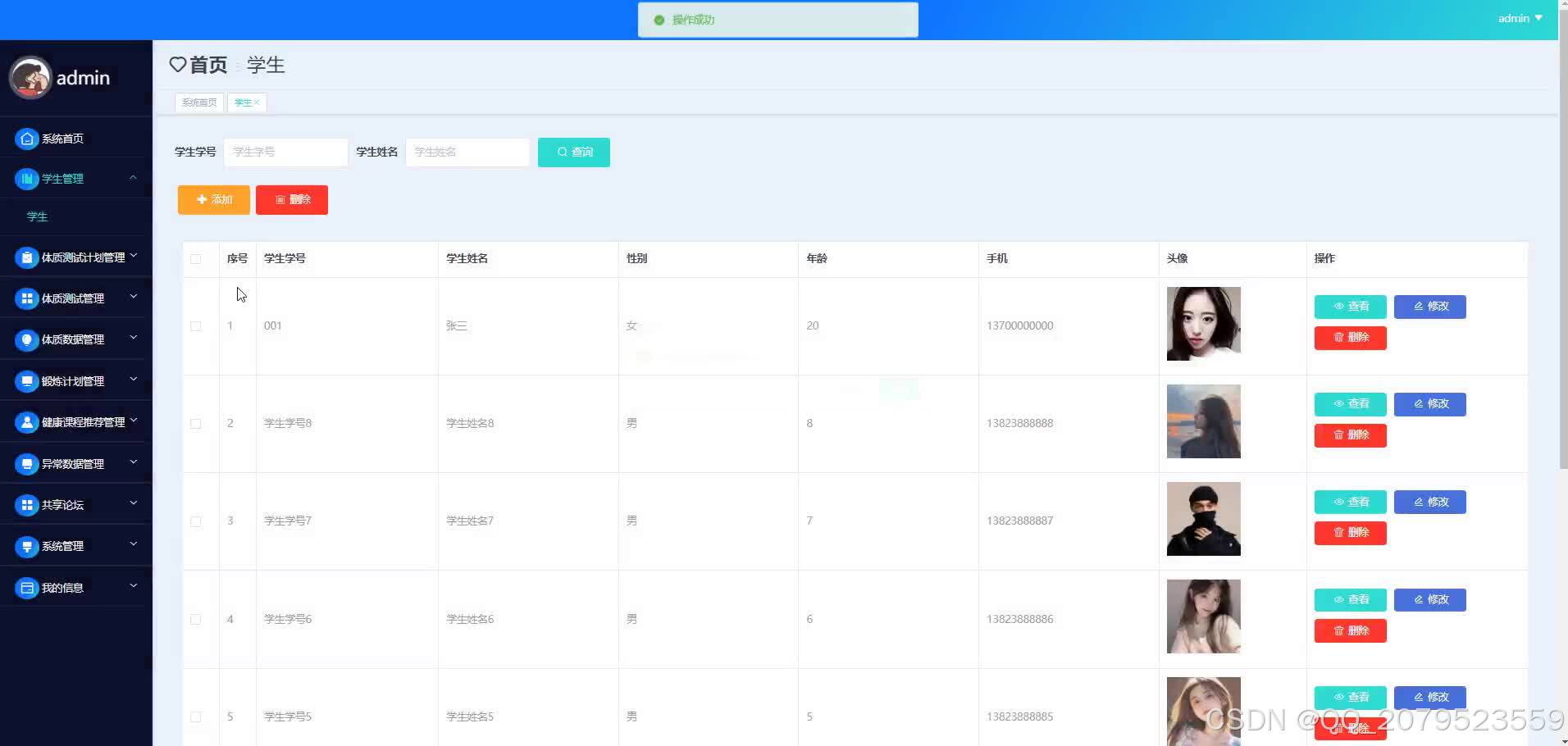The width and height of the screenshot is (1568, 746).
Task: Click the admin avatar in sidebar
Action: point(30,78)
